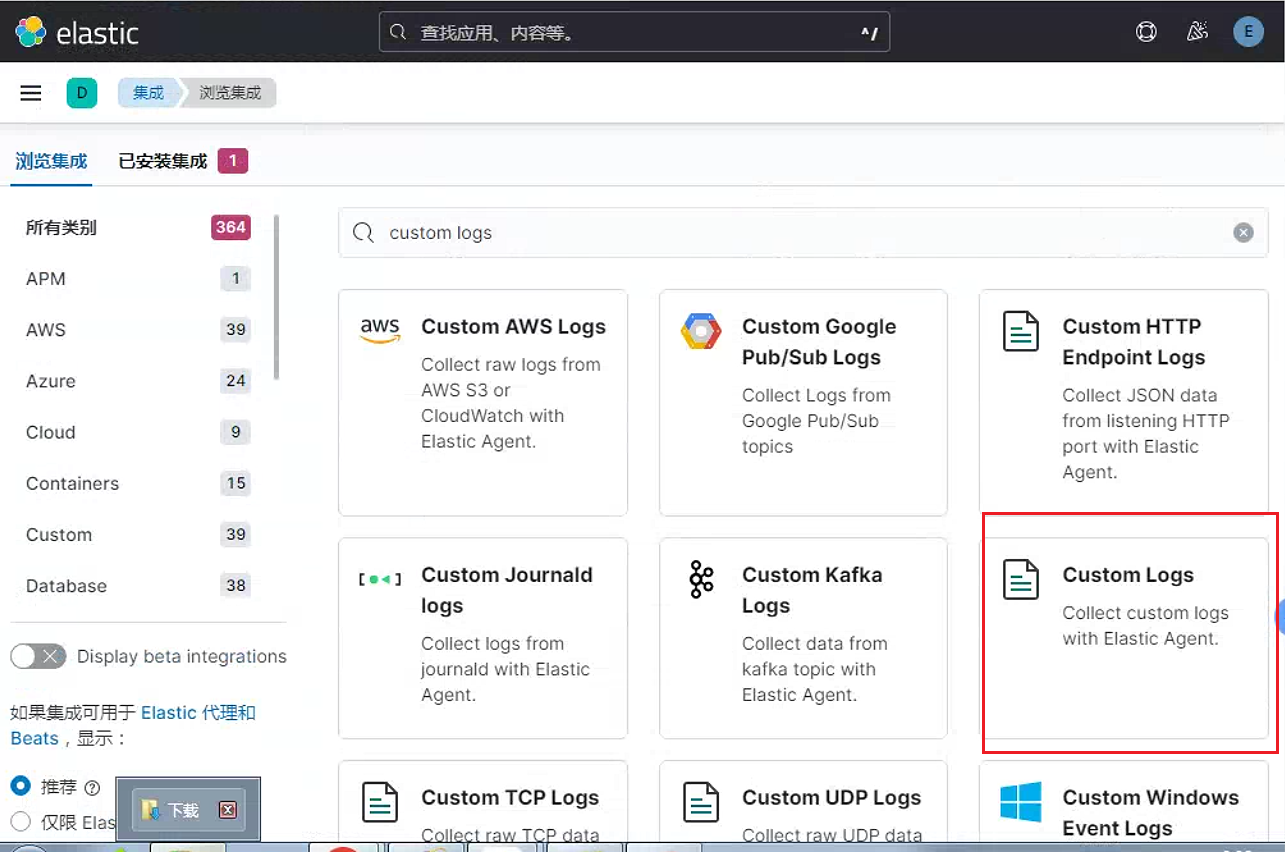Click the category list scrollbar
The height and width of the screenshot is (852, 1285).
point(277,296)
